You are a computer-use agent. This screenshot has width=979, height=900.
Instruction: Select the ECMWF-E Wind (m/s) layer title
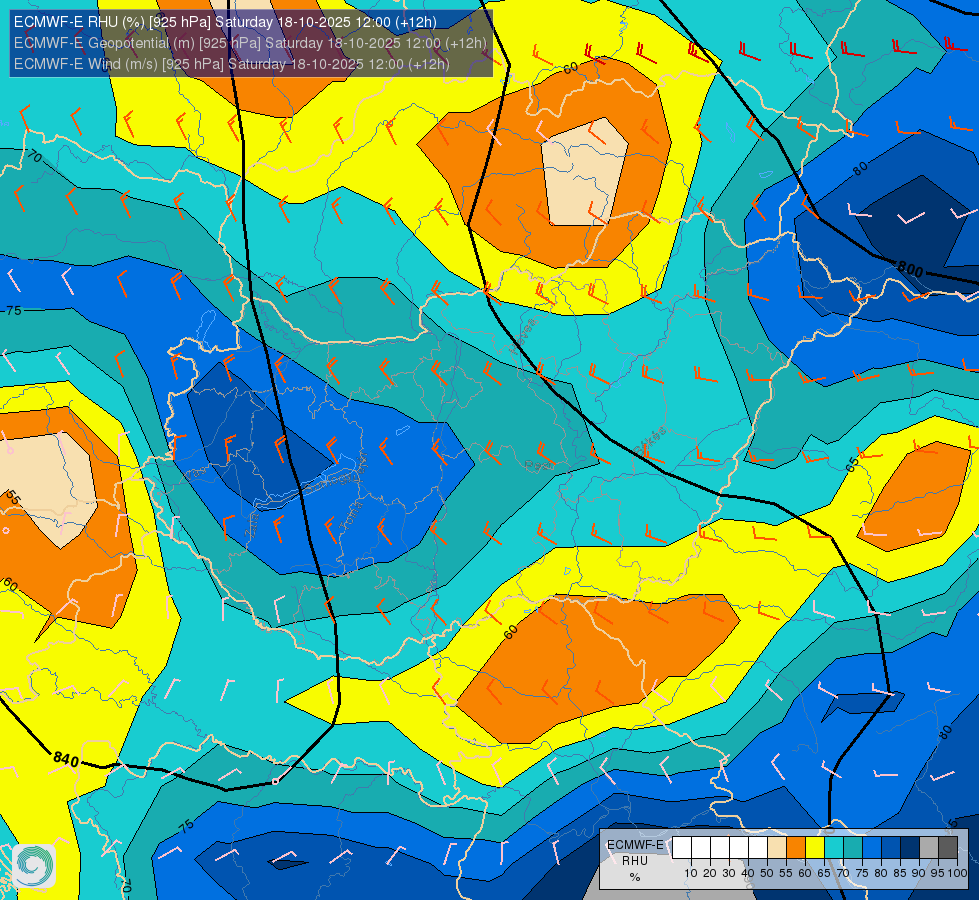231,64
